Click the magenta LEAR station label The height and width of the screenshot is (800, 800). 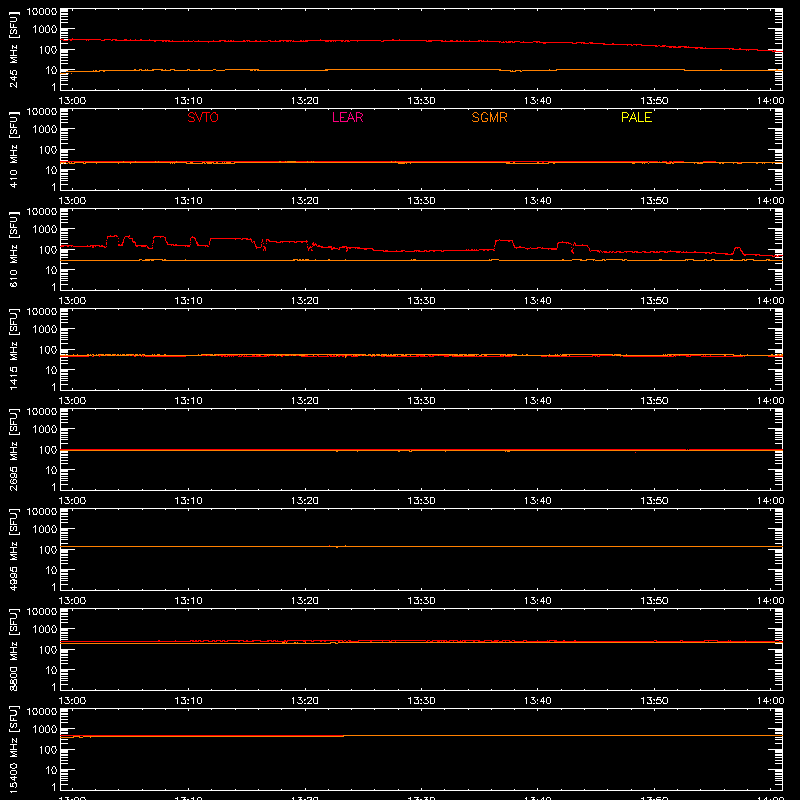[x=347, y=117]
